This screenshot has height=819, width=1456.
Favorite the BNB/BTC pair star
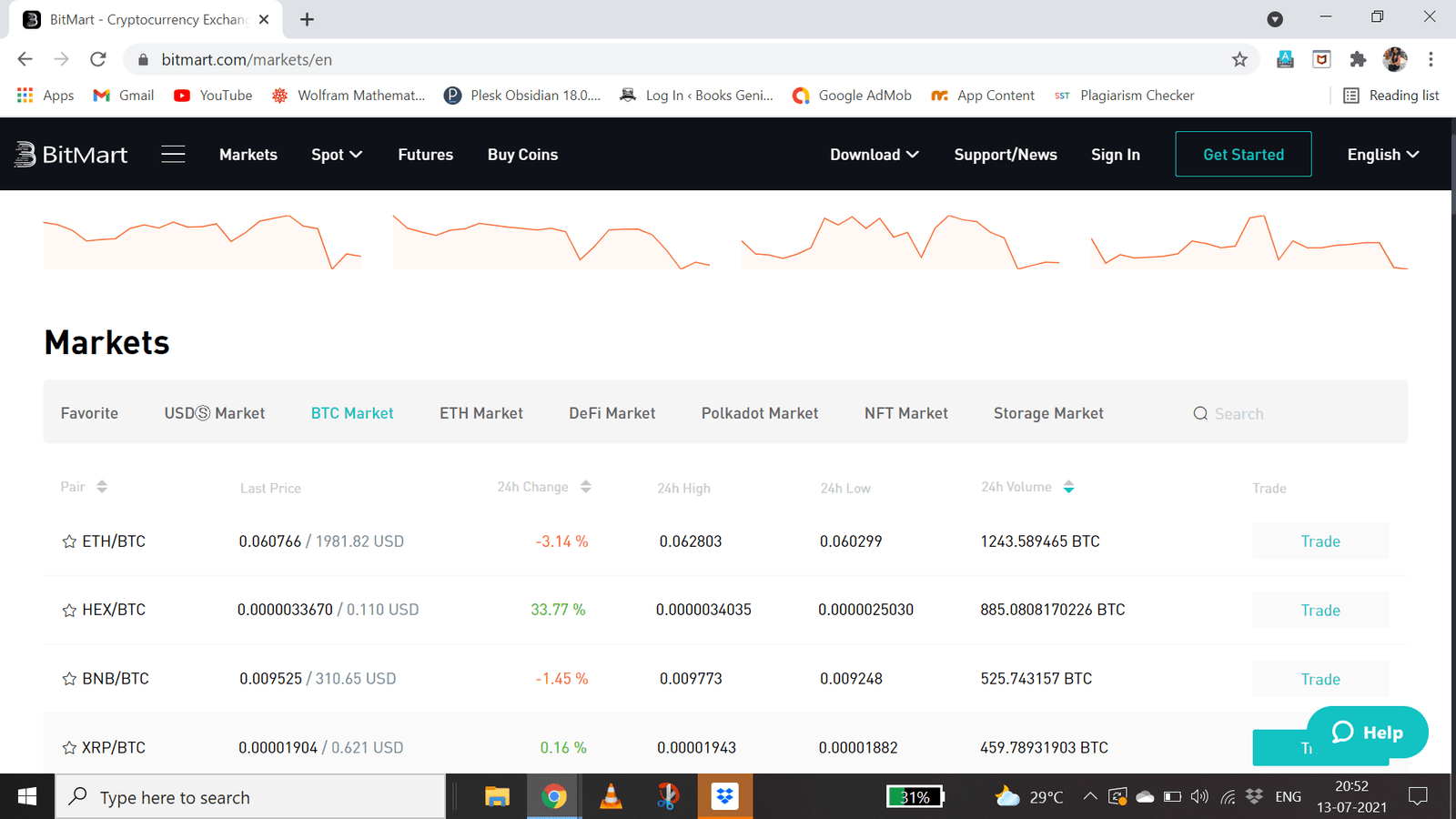pyautogui.click(x=69, y=679)
